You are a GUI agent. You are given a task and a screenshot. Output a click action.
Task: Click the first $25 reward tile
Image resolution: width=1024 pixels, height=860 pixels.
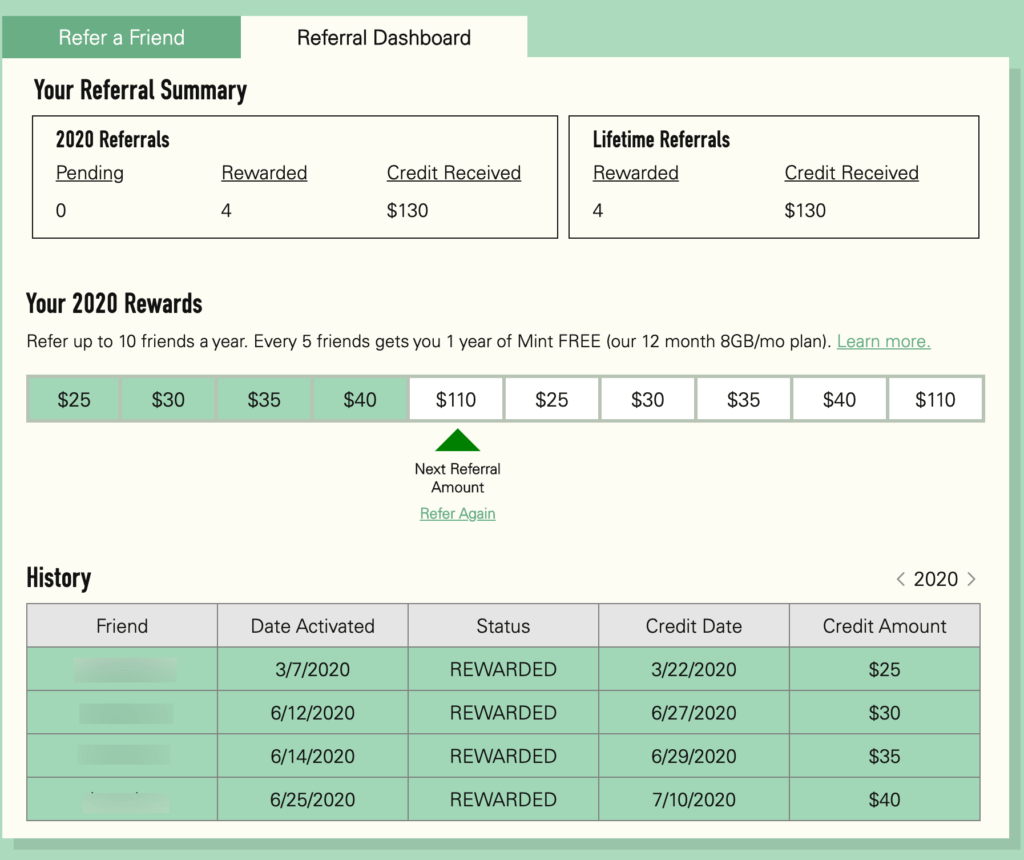pyautogui.click(x=72, y=398)
